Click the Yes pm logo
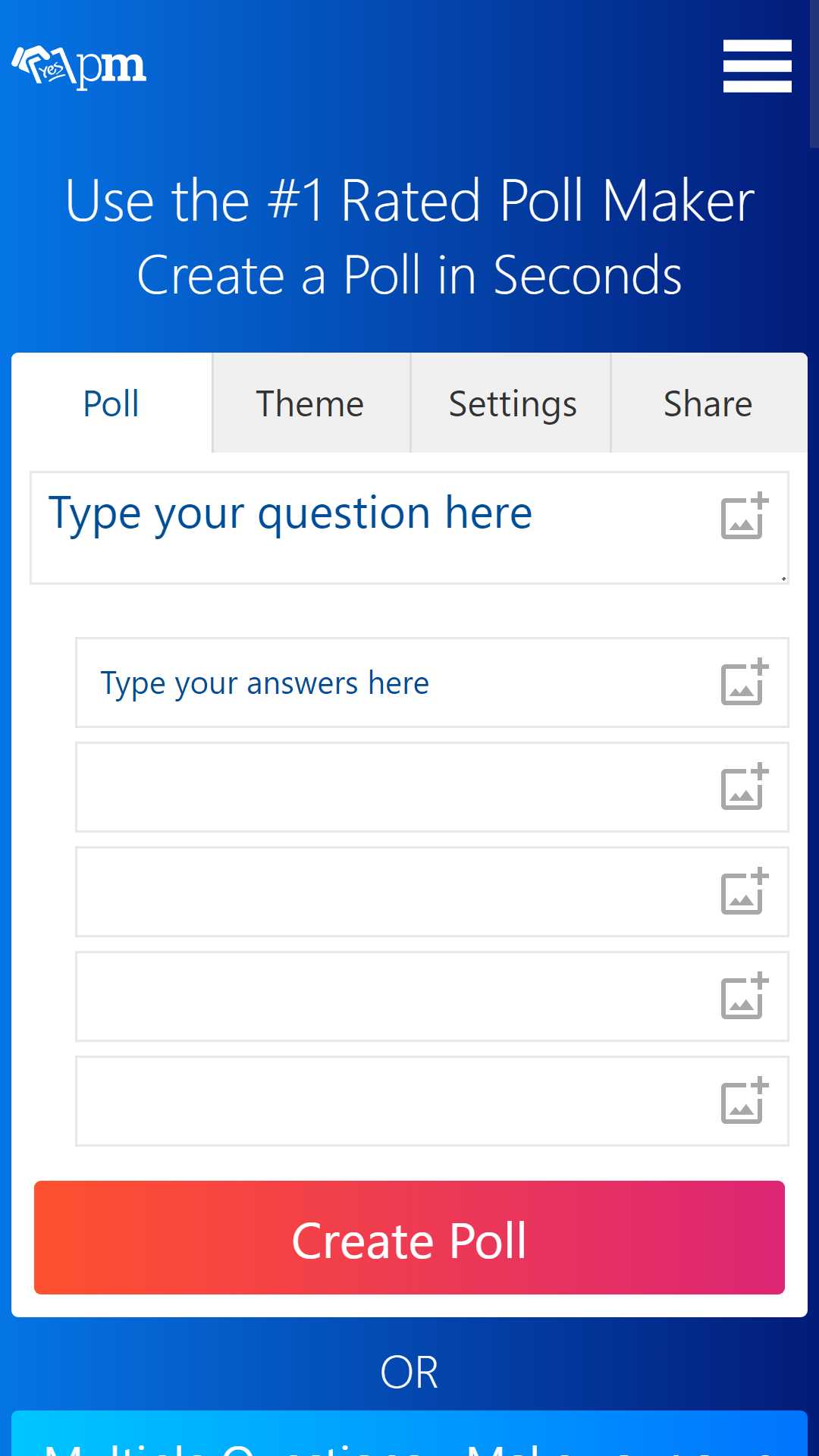This screenshot has width=819, height=1456. click(x=79, y=67)
